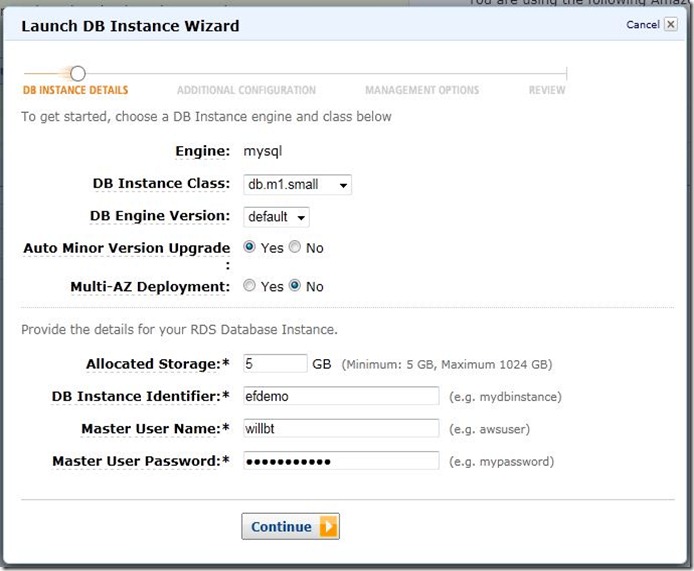Image resolution: width=694 pixels, height=571 pixels.
Task: Focus the DB Instance Identifier field
Action: coord(341,396)
